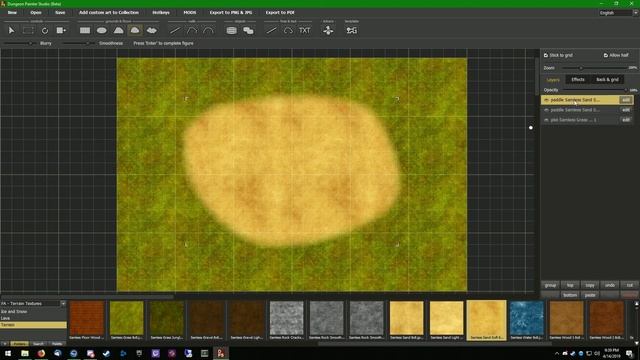Select the ellipse ground shape tool
The image size is (640, 360).
(x=102, y=31)
